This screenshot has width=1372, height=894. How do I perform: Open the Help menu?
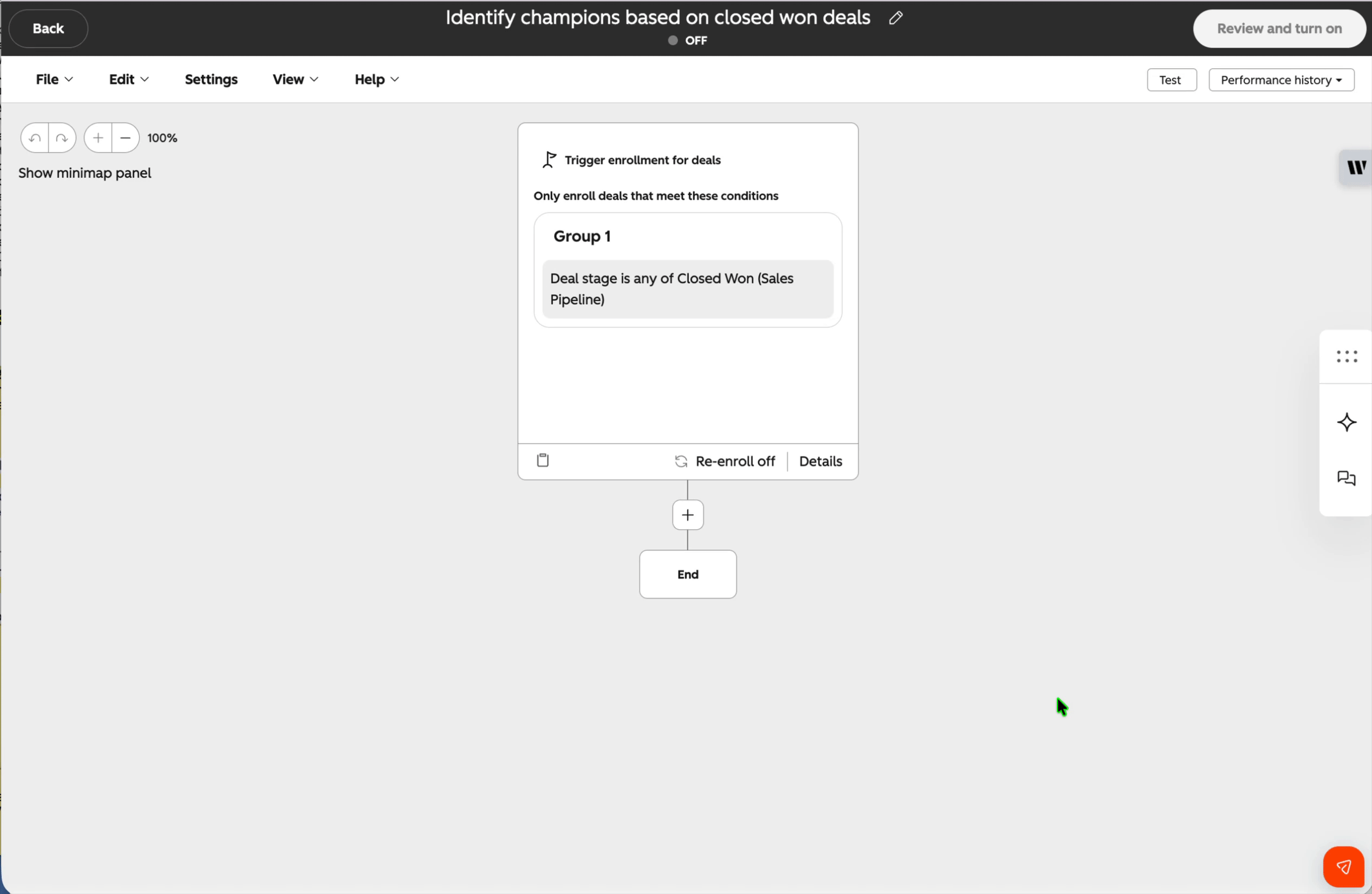[376, 80]
